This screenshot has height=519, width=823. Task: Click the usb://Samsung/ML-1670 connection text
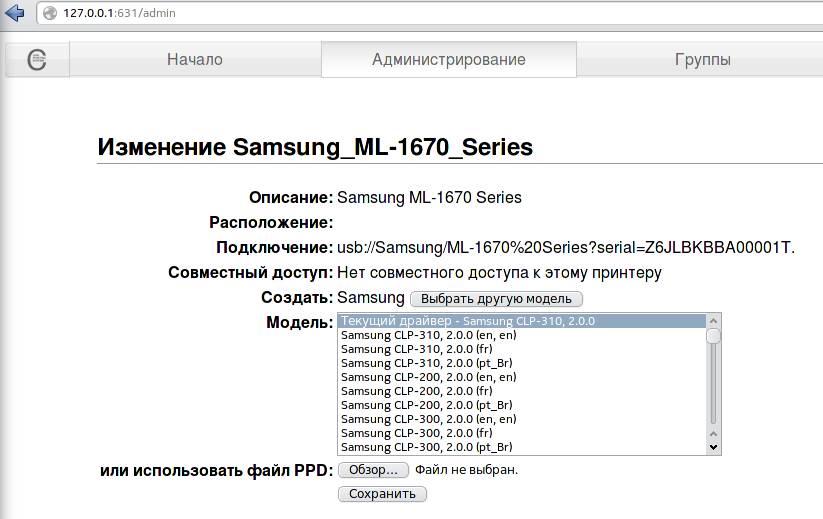tap(566, 247)
